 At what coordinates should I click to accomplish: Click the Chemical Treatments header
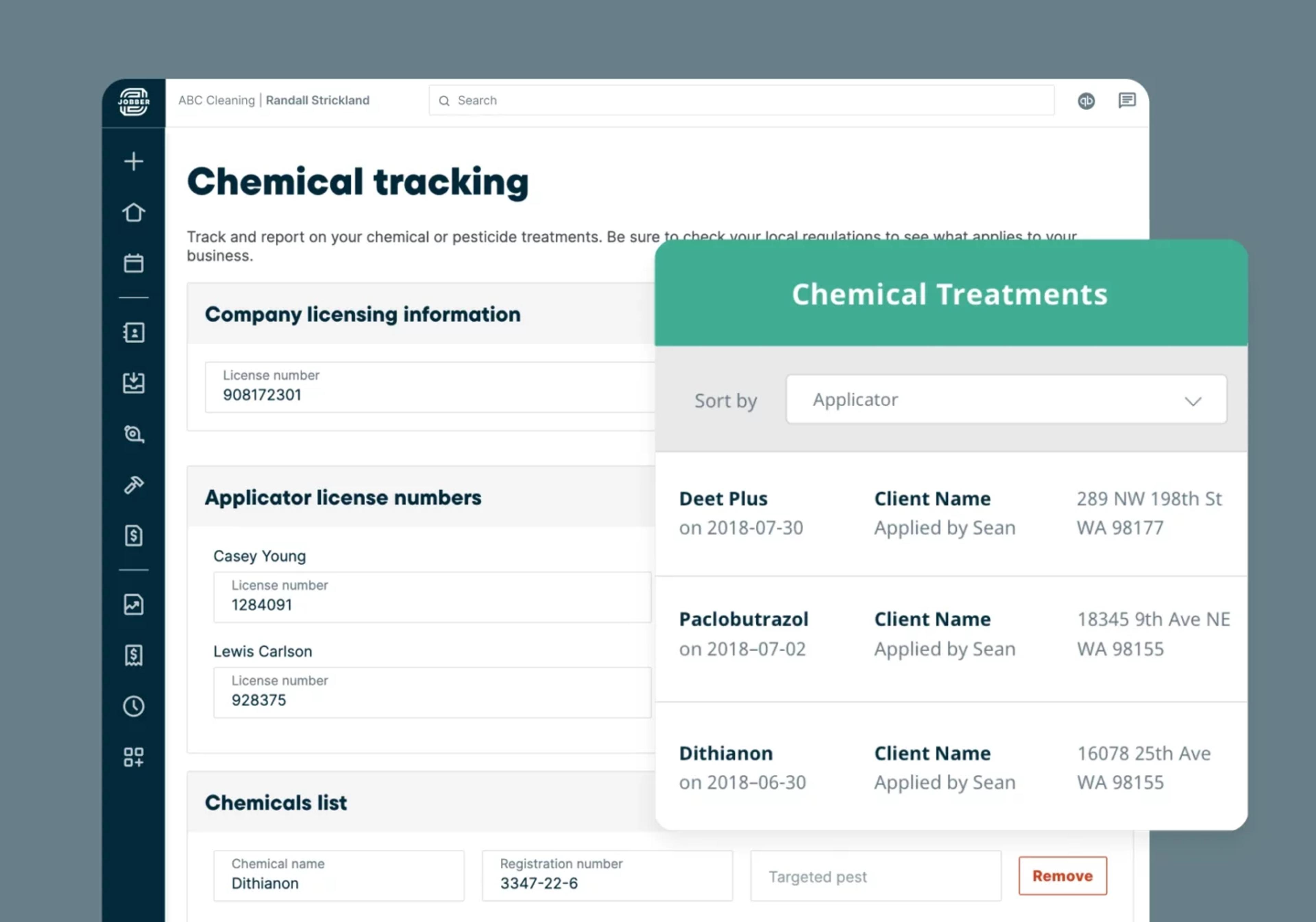coord(949,294)
